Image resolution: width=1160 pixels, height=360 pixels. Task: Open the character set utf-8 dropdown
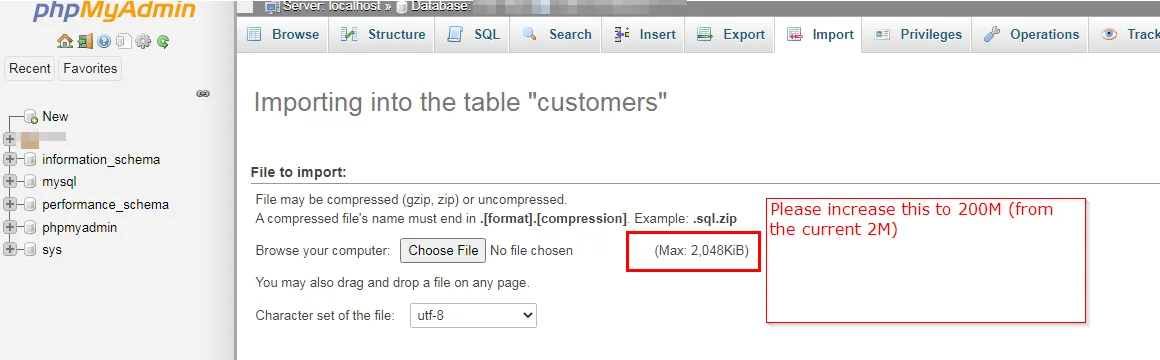473,316
